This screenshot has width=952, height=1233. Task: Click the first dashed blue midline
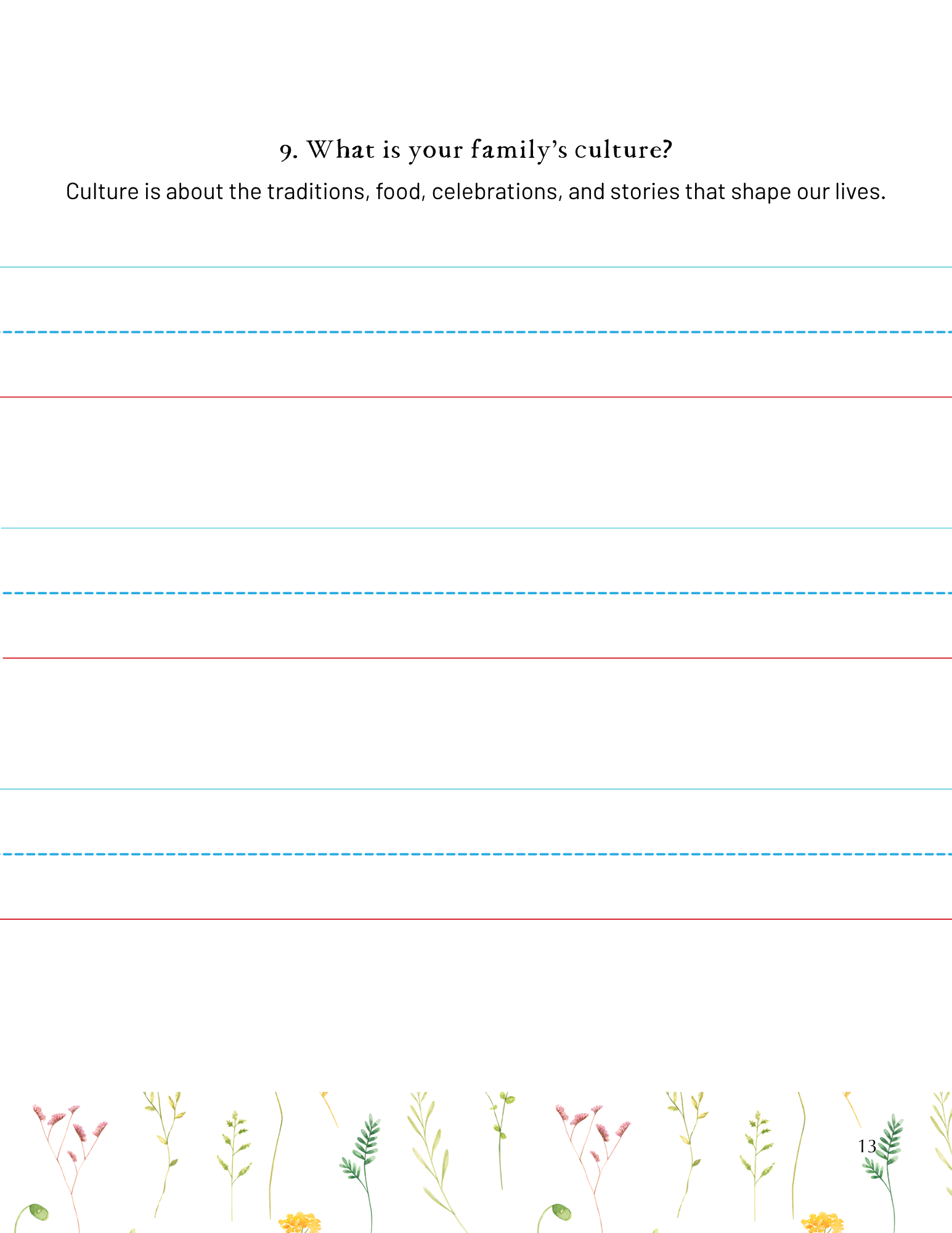click(x=476, y=332)
